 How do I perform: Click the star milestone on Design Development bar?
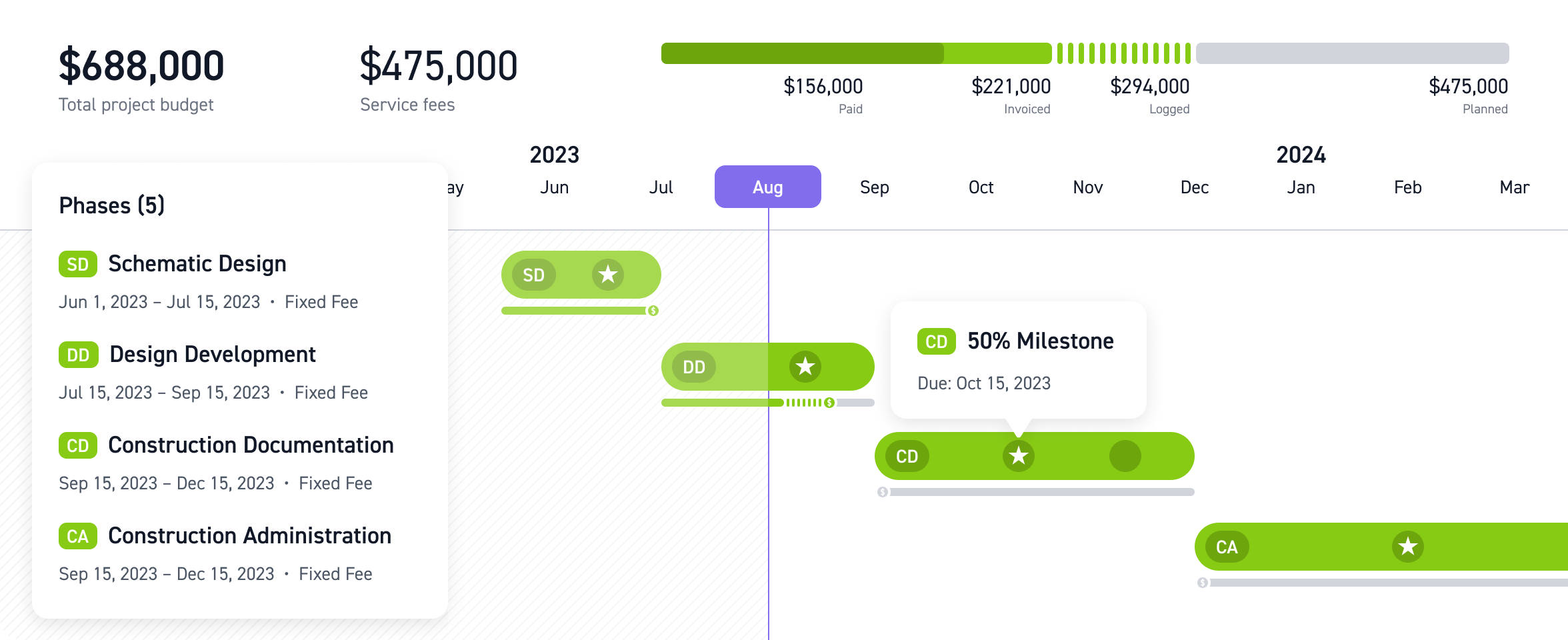click(805, 366)
